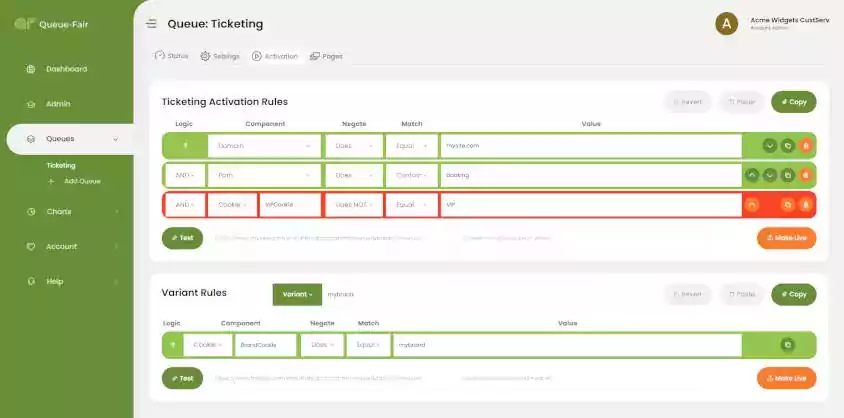Screen dimensions: 844x418
Task: Move the VIPCookie rule up with arrow icon
Action: [751, 205]
